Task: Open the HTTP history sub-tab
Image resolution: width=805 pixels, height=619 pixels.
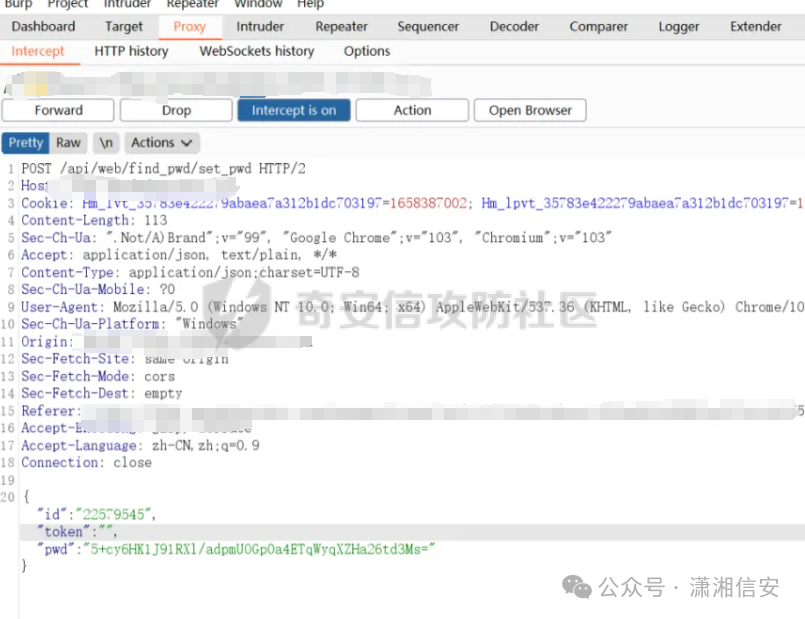Action: coord(131,51)
